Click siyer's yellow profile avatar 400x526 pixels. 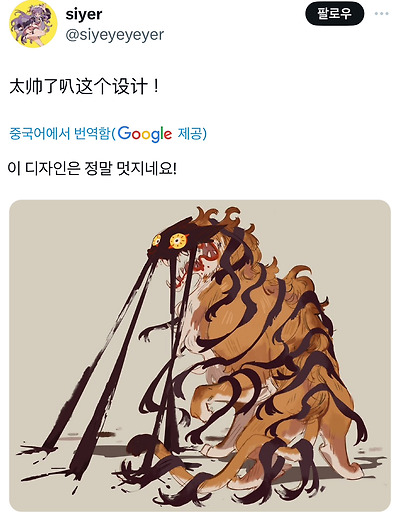[33, 24]
